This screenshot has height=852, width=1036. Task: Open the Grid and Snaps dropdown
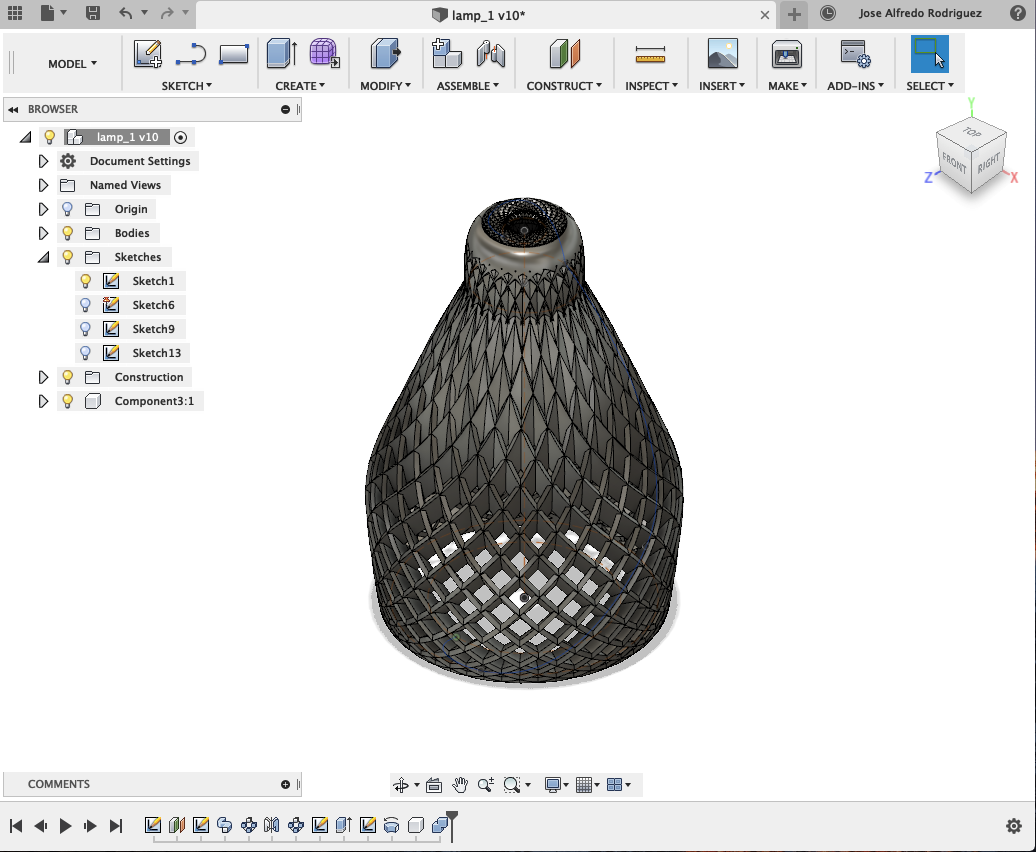click(587, 785)
